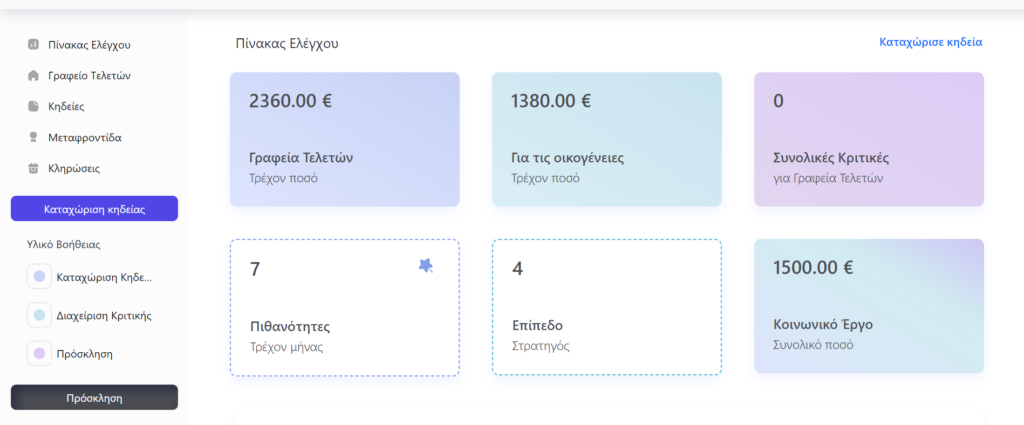
Task: Click the purple circle icon beside Πρόσκληση
Action: click(x=39, y=353)
